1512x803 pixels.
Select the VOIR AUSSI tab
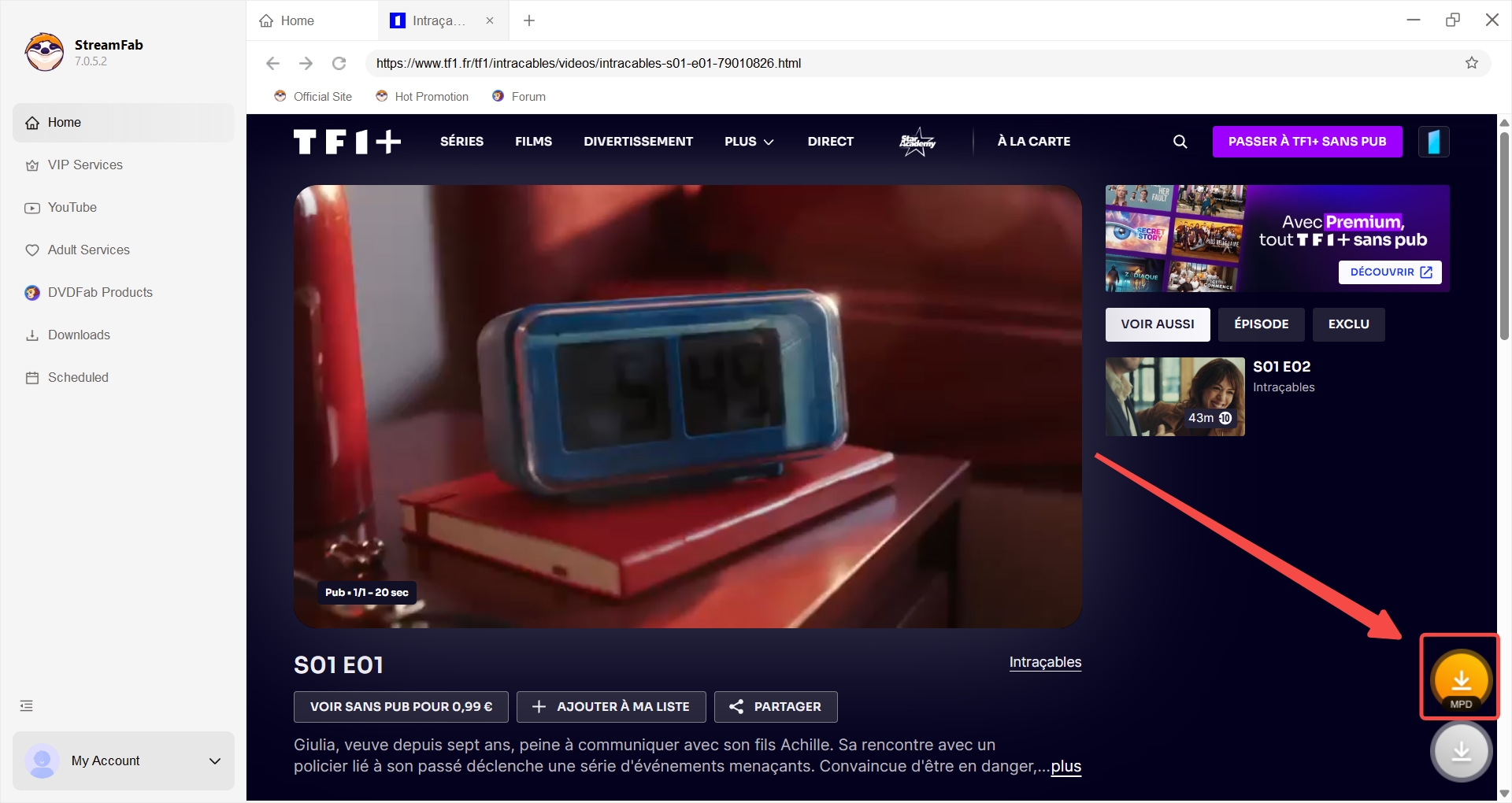click(x=1158, y=324)
